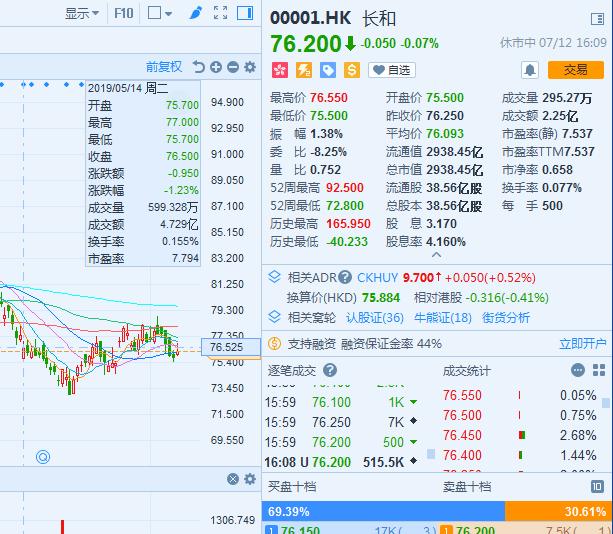This screenshot has height=534, width=613.
Task: Zoom out chart with minus icon
Action: [x=233, y=67]
